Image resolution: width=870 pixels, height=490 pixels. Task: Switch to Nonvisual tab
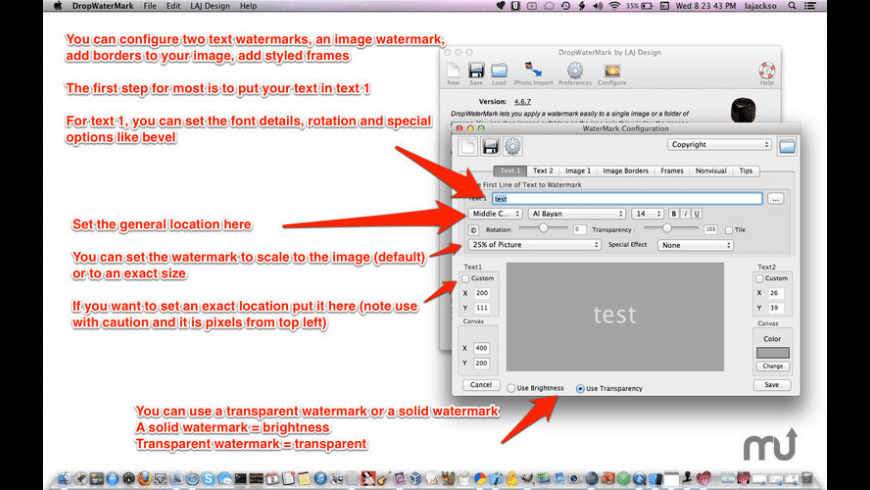click(x=711, y=171)
